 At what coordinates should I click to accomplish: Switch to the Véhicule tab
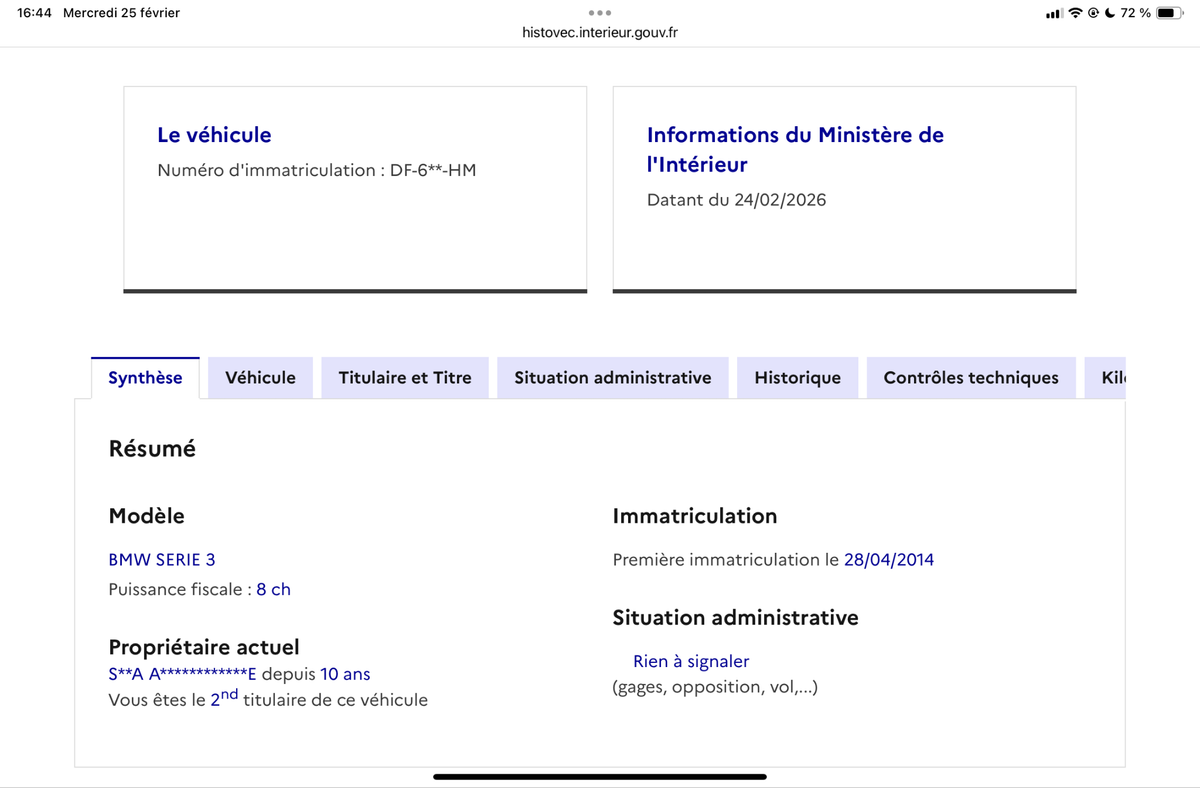tap(260, 378)
